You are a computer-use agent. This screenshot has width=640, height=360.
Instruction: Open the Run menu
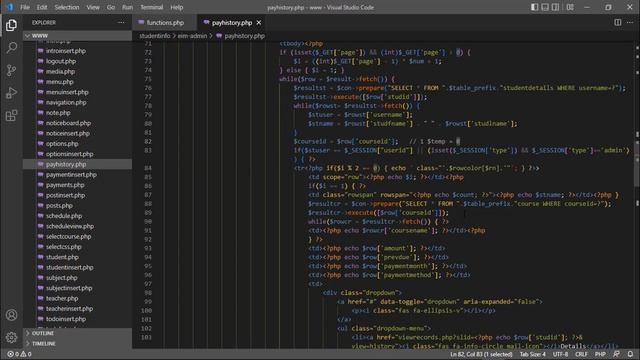pyautogui.click(x=127, y=7)
